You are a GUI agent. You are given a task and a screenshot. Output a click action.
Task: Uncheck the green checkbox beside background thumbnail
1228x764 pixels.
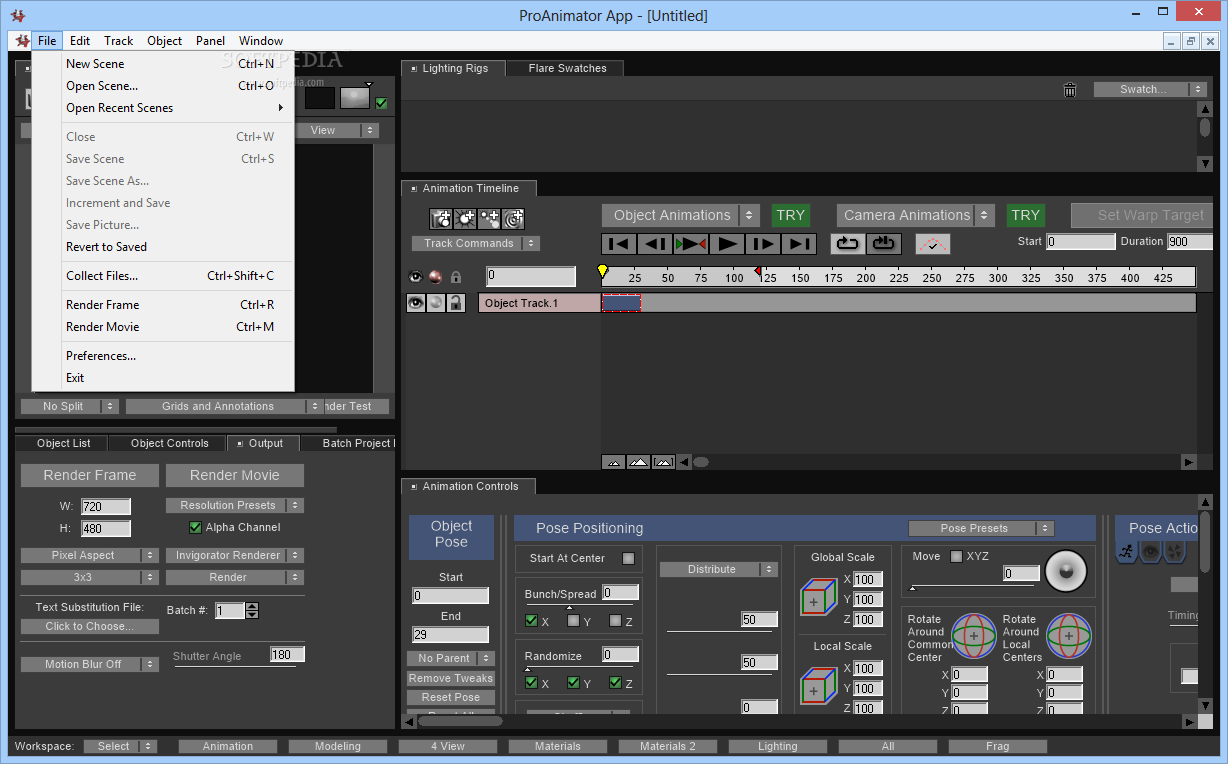coord(381,102)
